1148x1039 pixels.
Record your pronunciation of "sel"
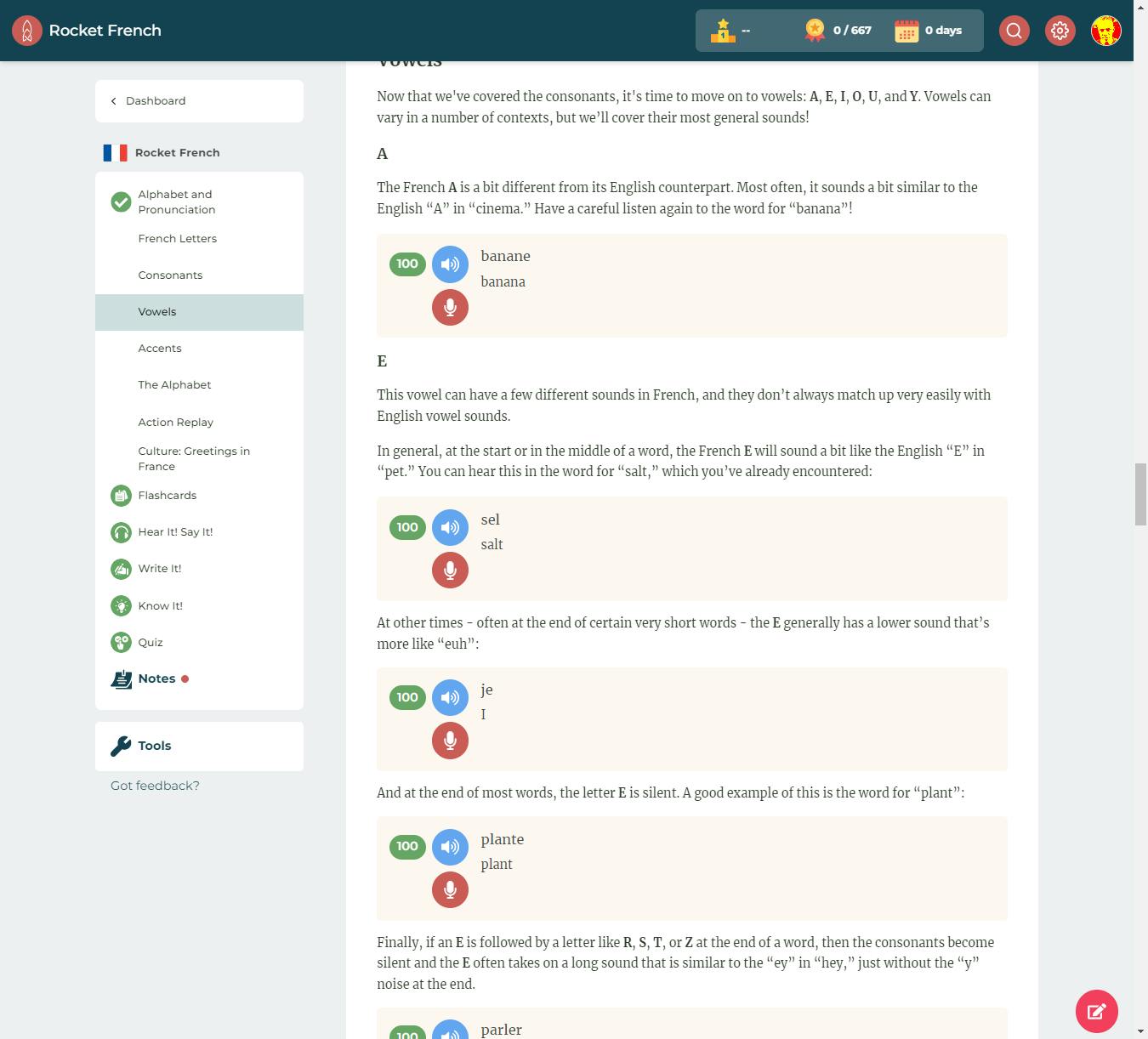[x=450, y=570]
